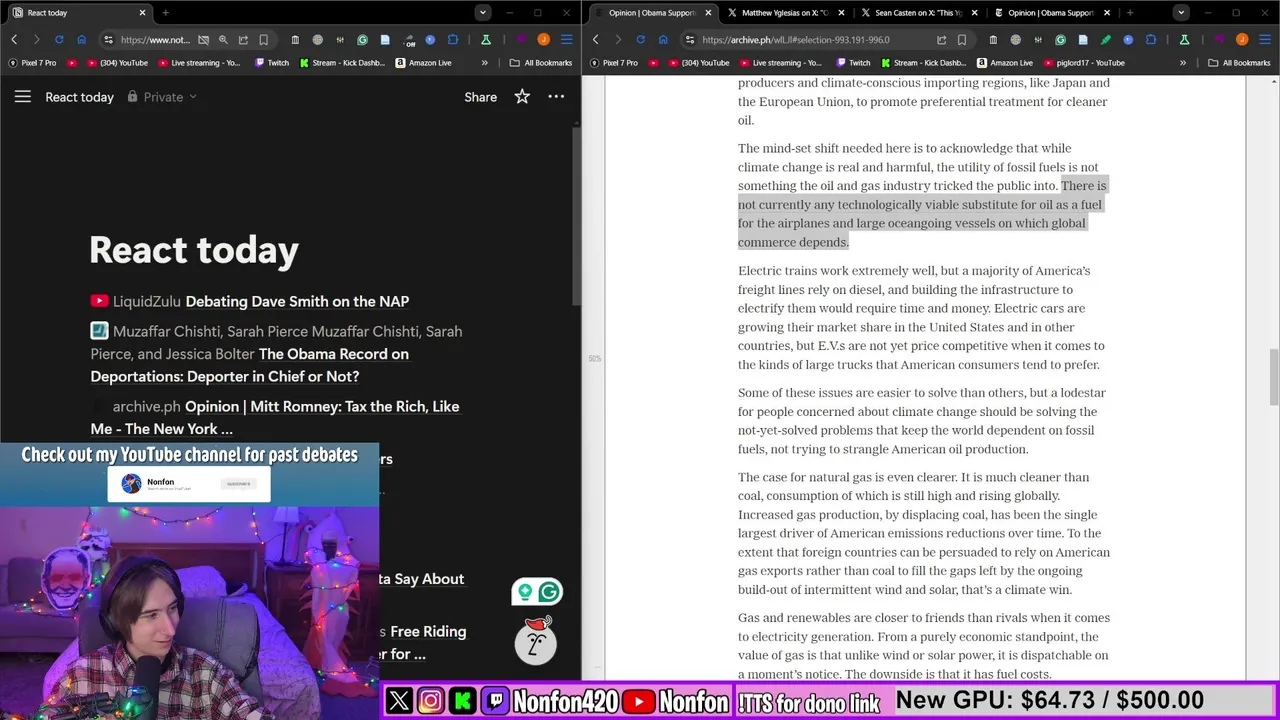
Task: Click the green eyedropper extension in right browser
Action: tap(1105, 40)
